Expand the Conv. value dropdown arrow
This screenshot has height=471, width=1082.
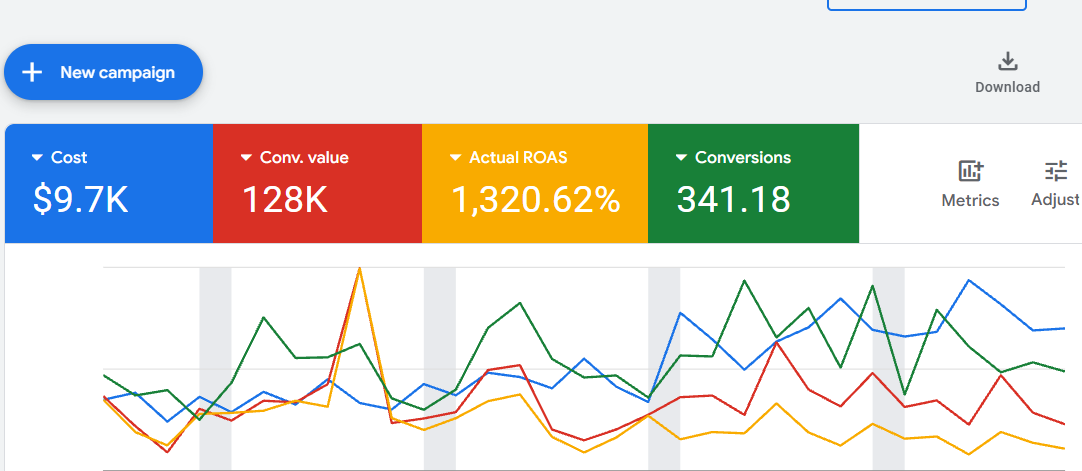click(246, 158)
